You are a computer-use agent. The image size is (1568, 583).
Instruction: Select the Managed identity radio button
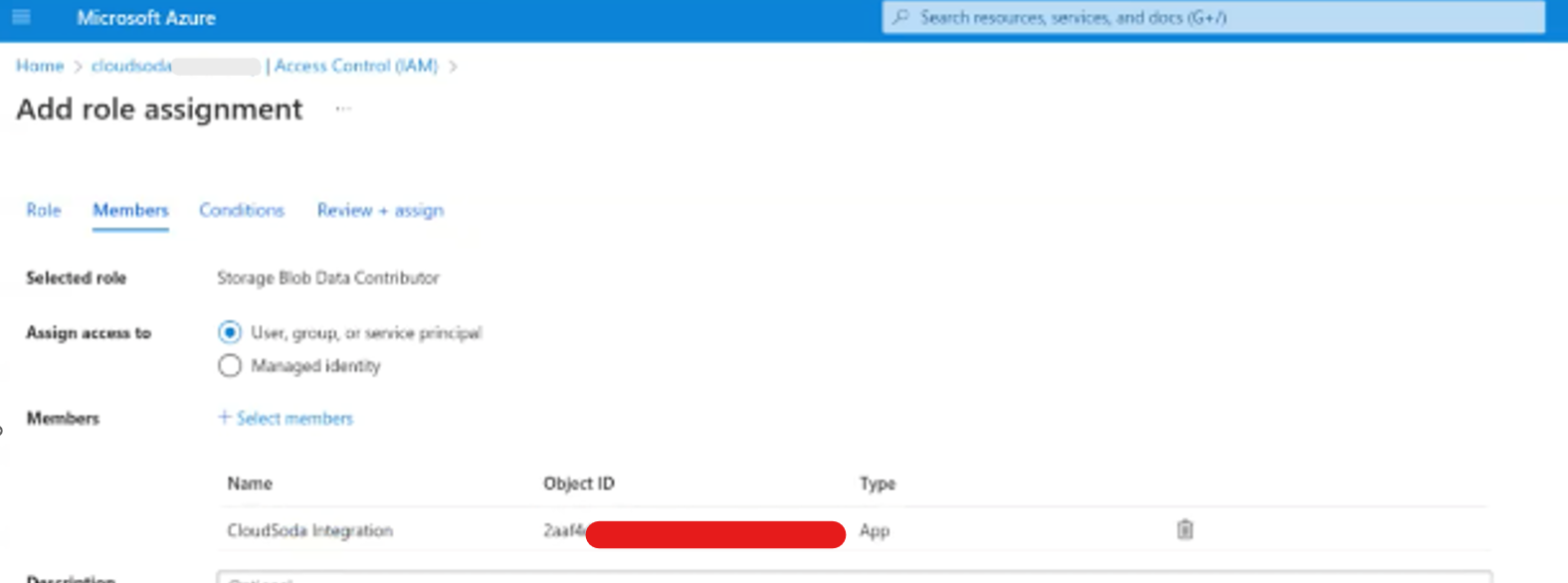[x=230, y=365]
